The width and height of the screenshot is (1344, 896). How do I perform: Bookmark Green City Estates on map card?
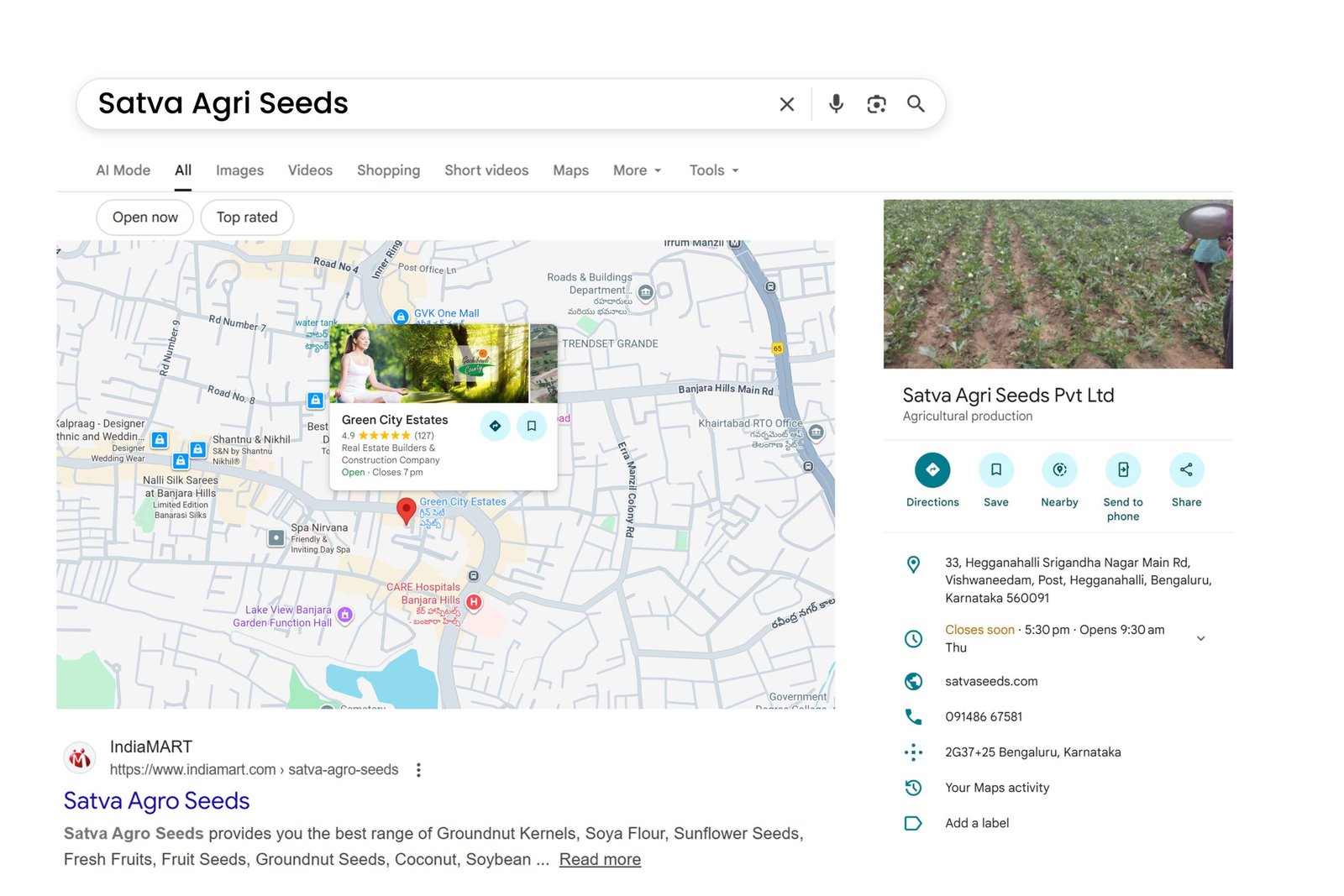coord(532,427)
